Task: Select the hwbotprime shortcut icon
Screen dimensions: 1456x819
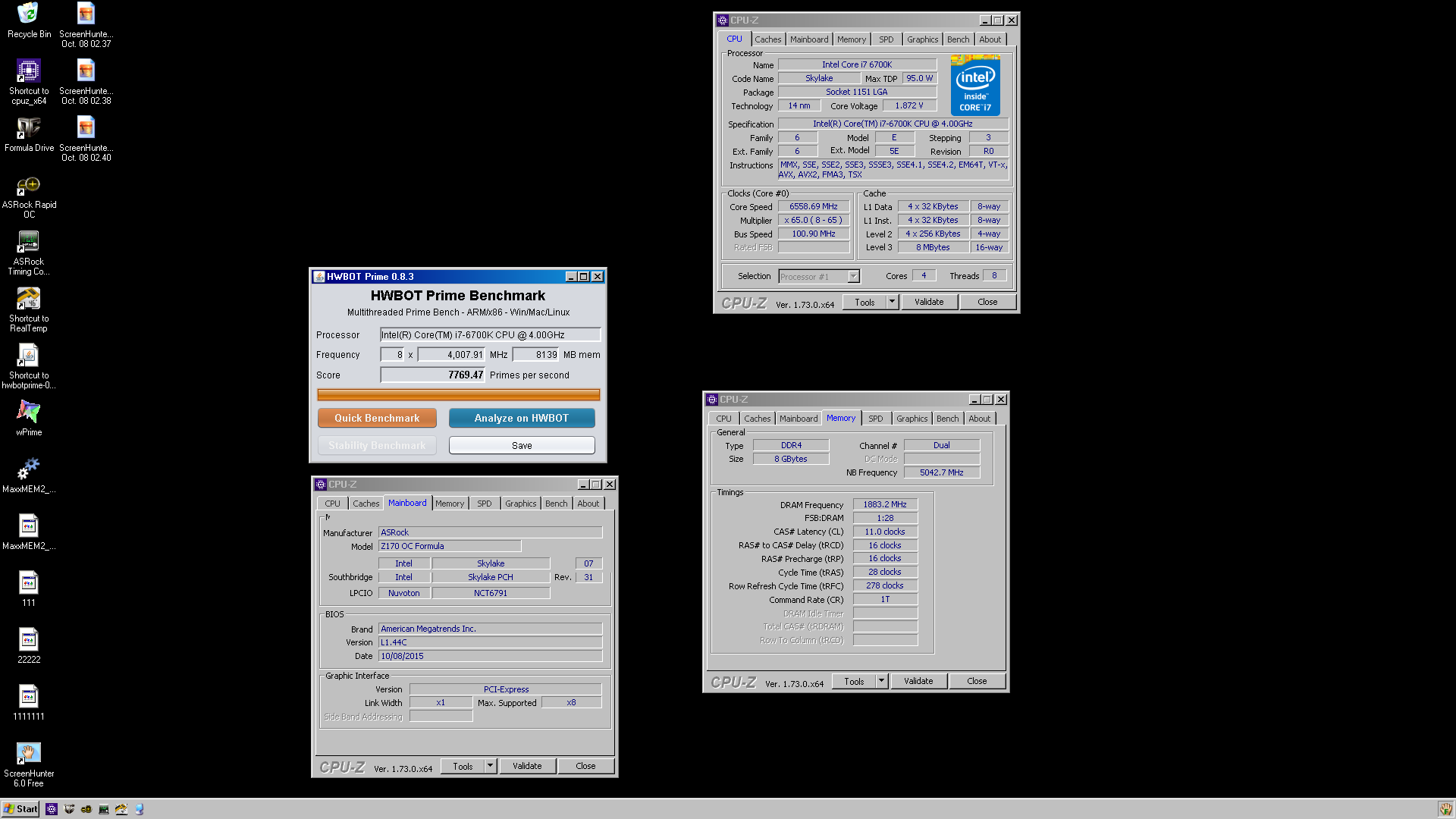Action: [x=29, y=366]
